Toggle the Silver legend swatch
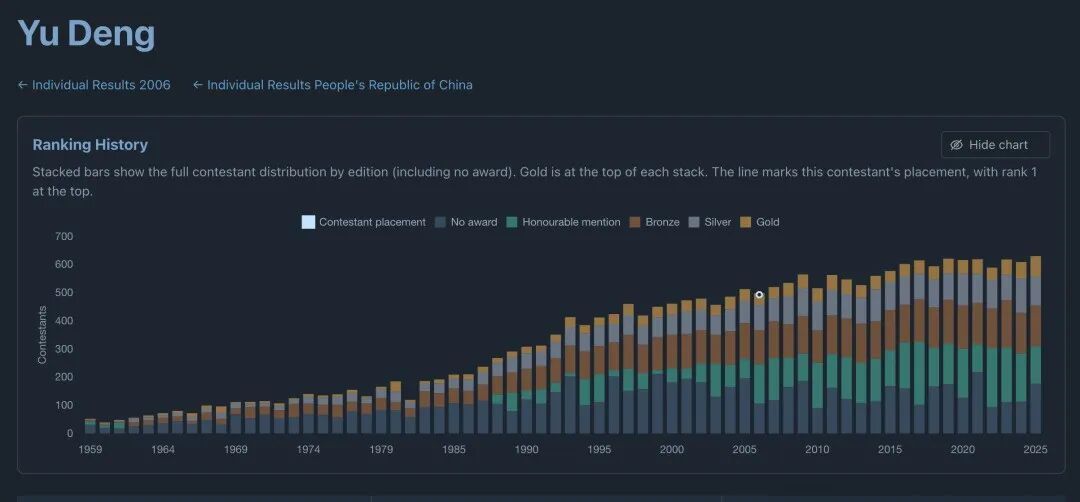 point(694,222)
